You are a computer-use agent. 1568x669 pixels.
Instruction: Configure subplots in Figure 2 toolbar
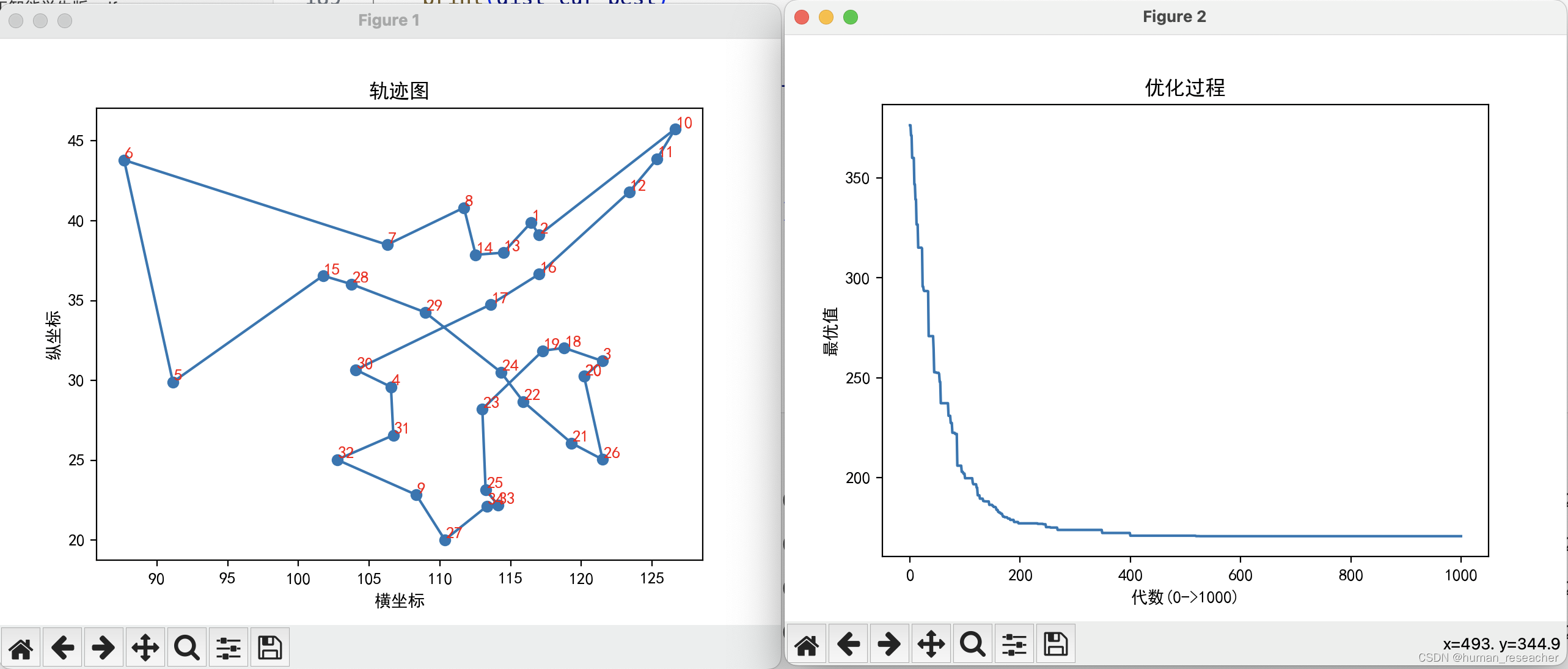1014,644
